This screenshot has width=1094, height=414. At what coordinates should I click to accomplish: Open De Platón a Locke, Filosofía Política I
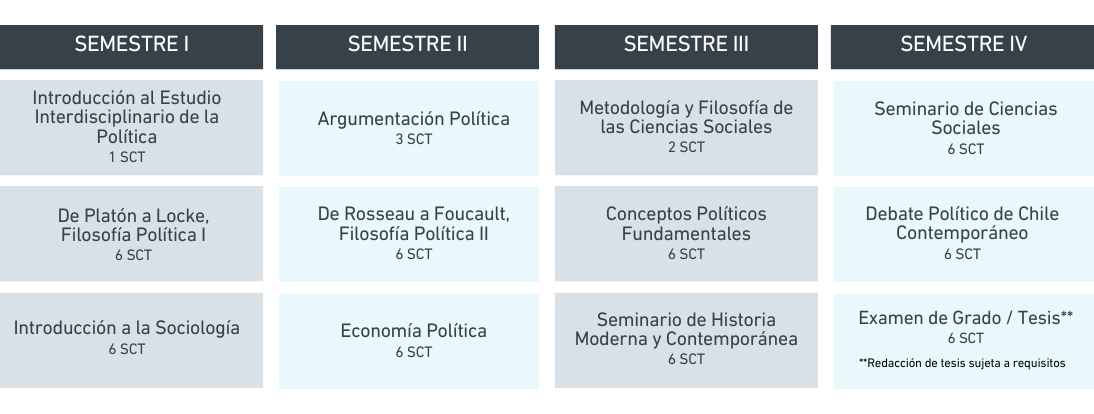(131, 233)
